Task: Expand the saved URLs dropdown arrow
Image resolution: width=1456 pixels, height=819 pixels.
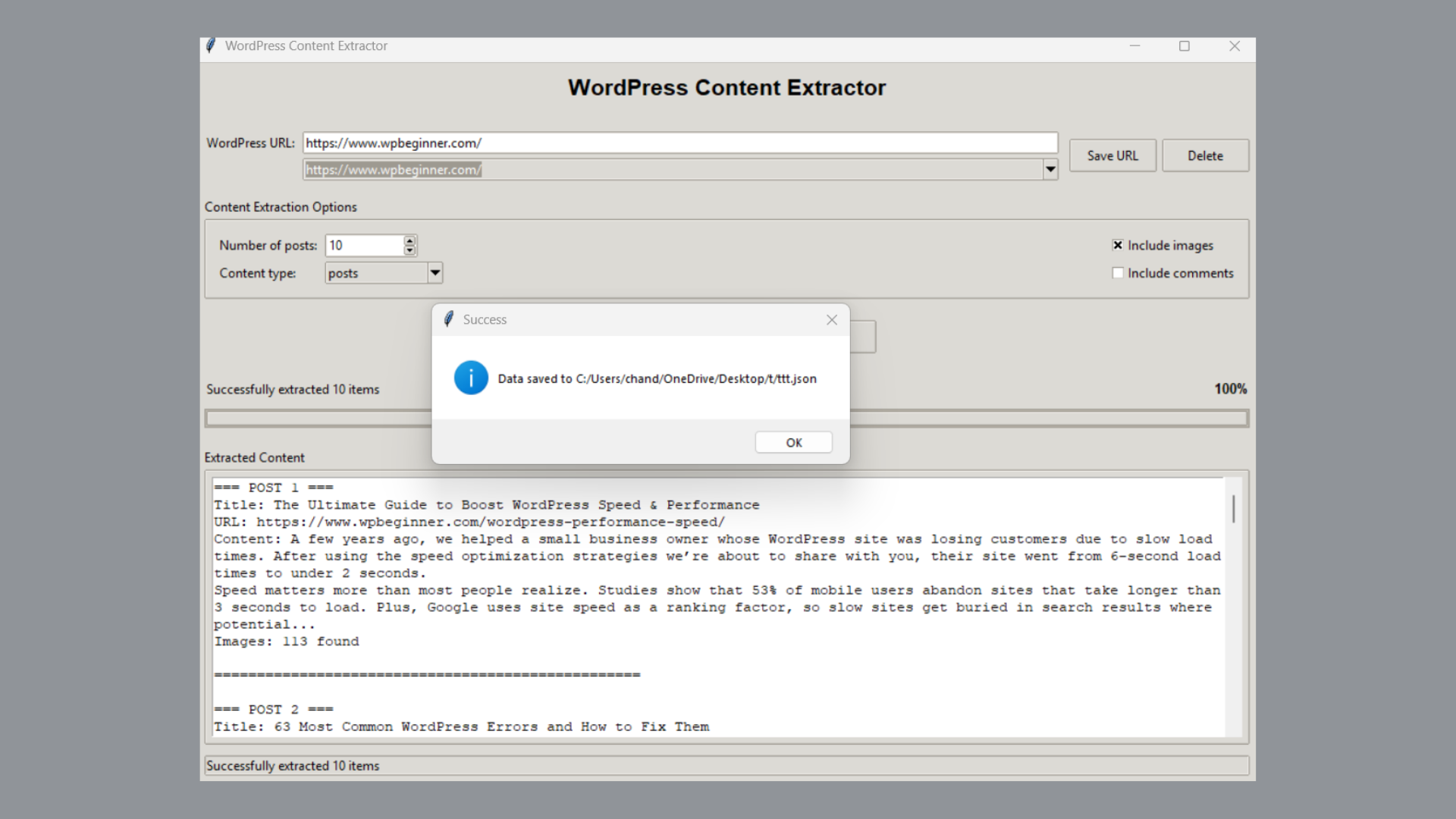Action: point(1050,170)
